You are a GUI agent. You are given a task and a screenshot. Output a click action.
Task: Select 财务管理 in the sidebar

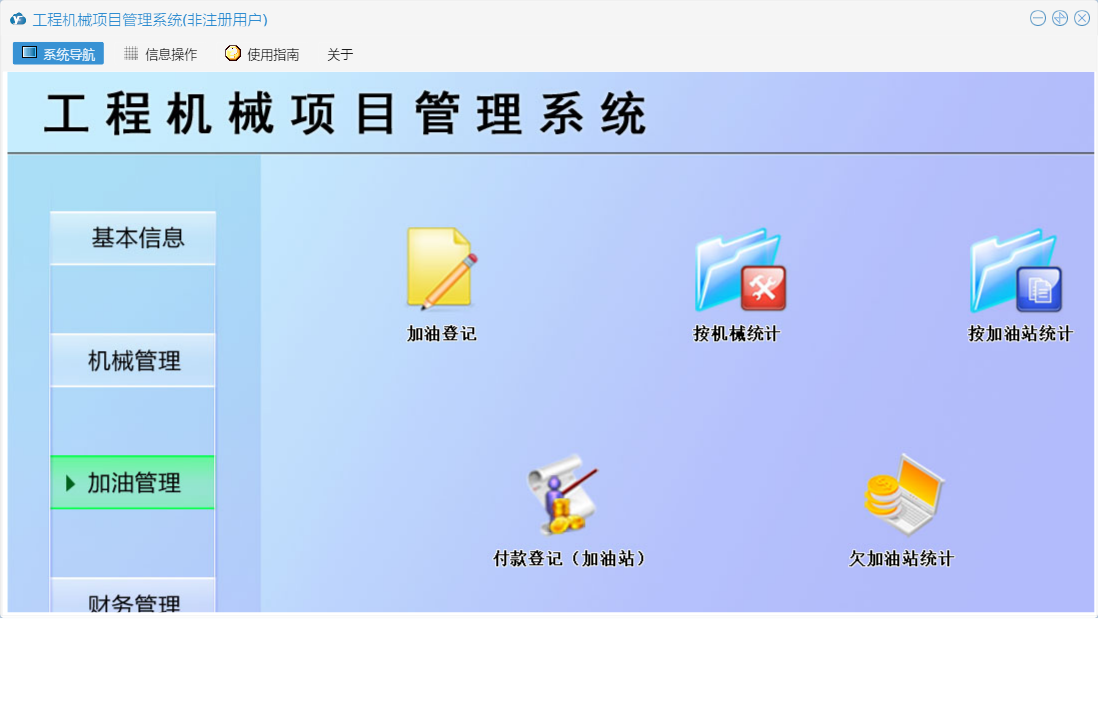click(x=133, y=596)
